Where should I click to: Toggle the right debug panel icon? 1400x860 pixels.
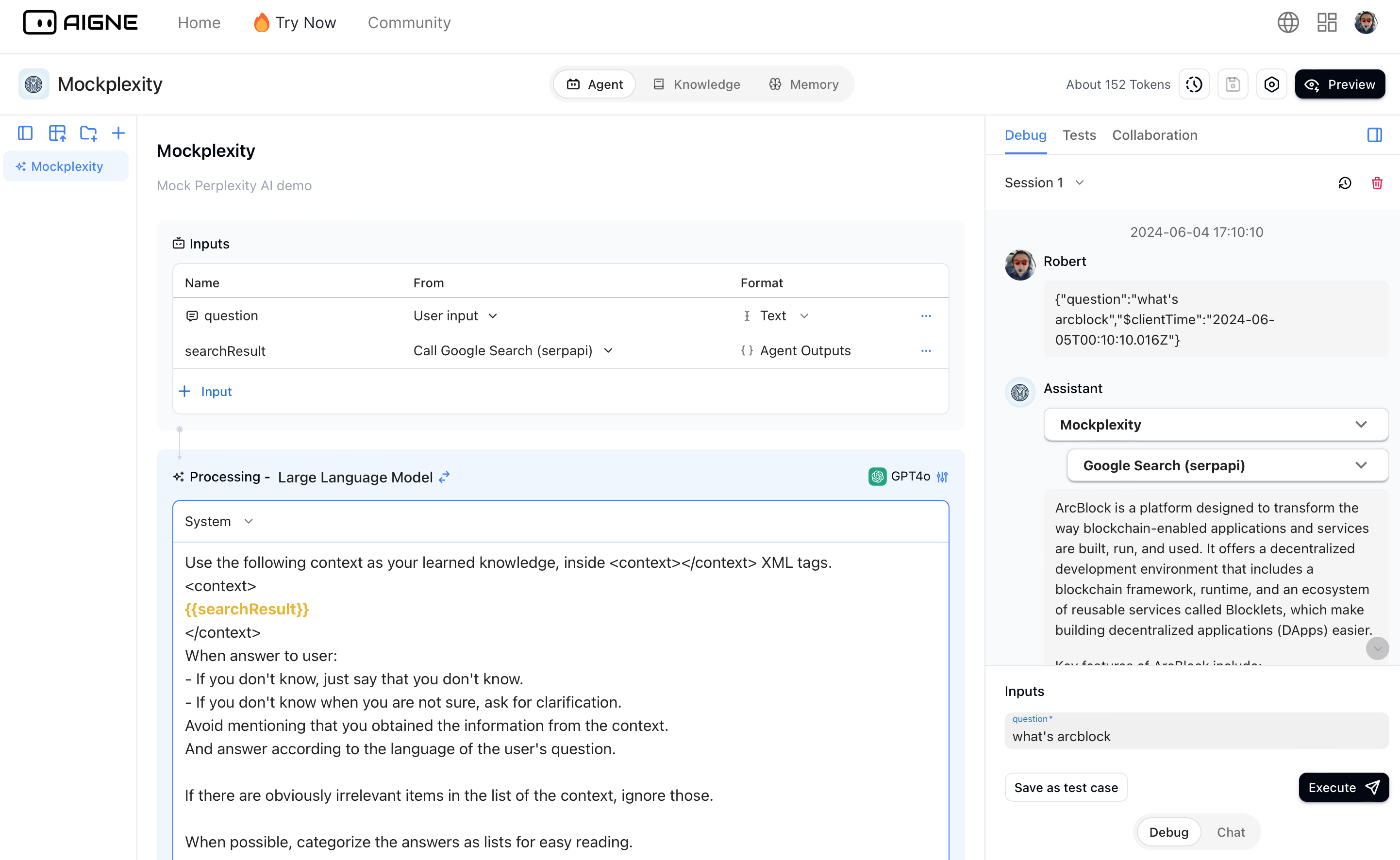click(x=1374, y=135)
